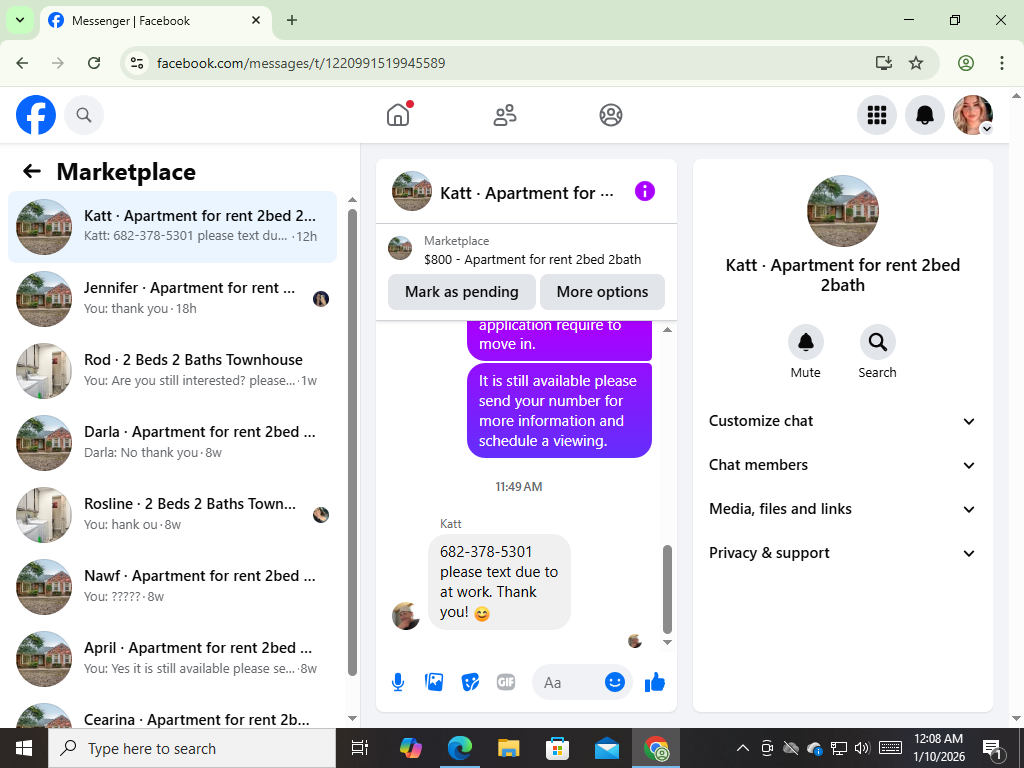Record a voice clip microphone icon
The width and height of the screenshot is (1024, 768).
pyautogui.click(x=398, y=682)
